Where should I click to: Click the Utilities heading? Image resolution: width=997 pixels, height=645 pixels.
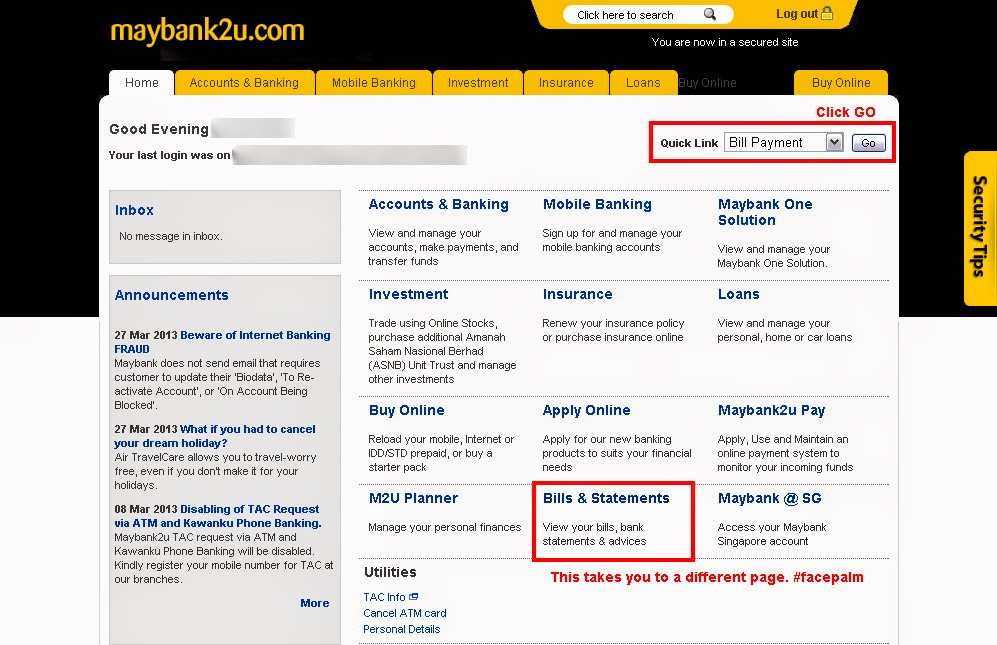(390, 572)
